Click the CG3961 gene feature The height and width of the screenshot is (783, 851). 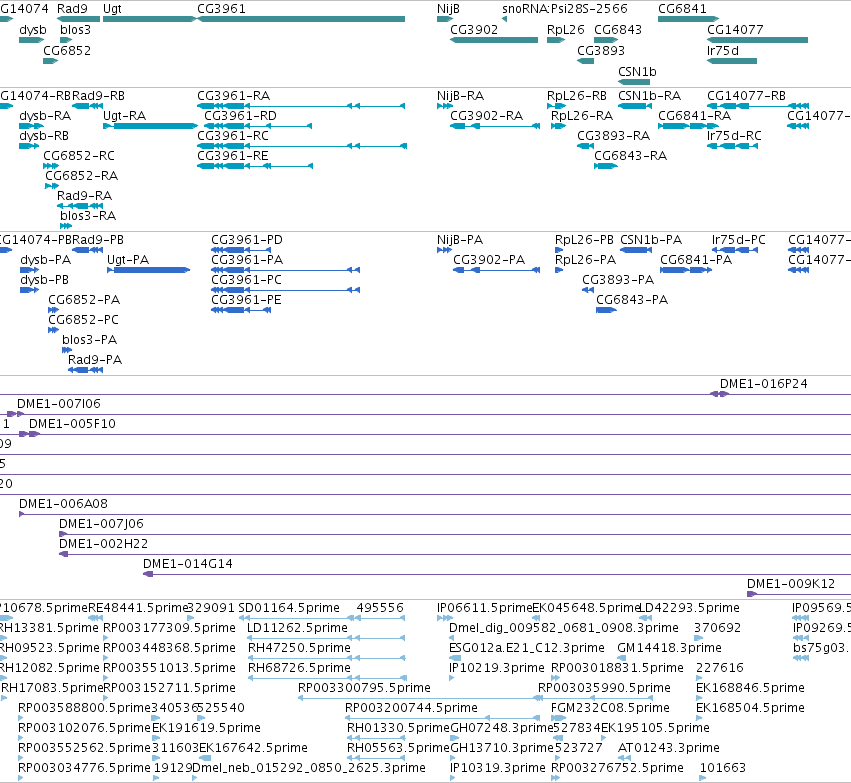301,19
